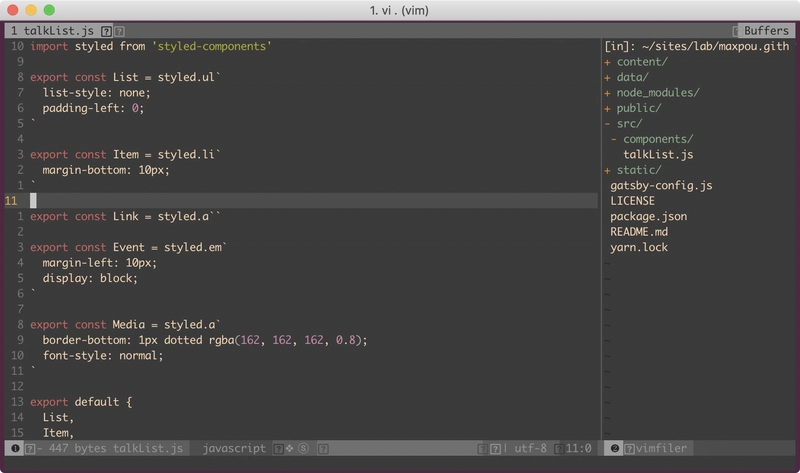Click the padding-left: 0; line
This screenshot has height=473, width=800.
[x=93, y=108]
